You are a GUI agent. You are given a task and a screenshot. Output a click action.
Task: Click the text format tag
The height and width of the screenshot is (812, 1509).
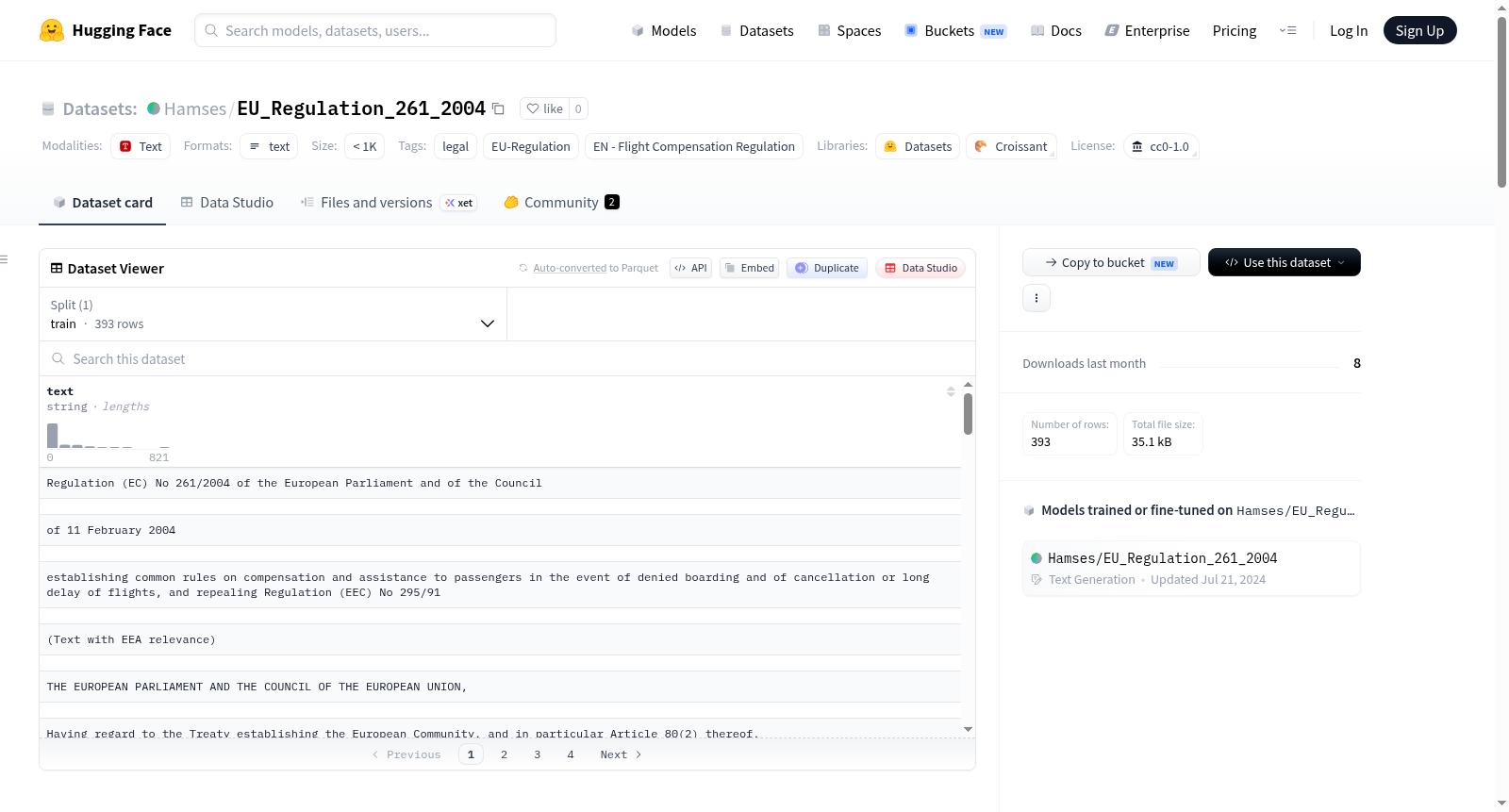pos(269,146)
